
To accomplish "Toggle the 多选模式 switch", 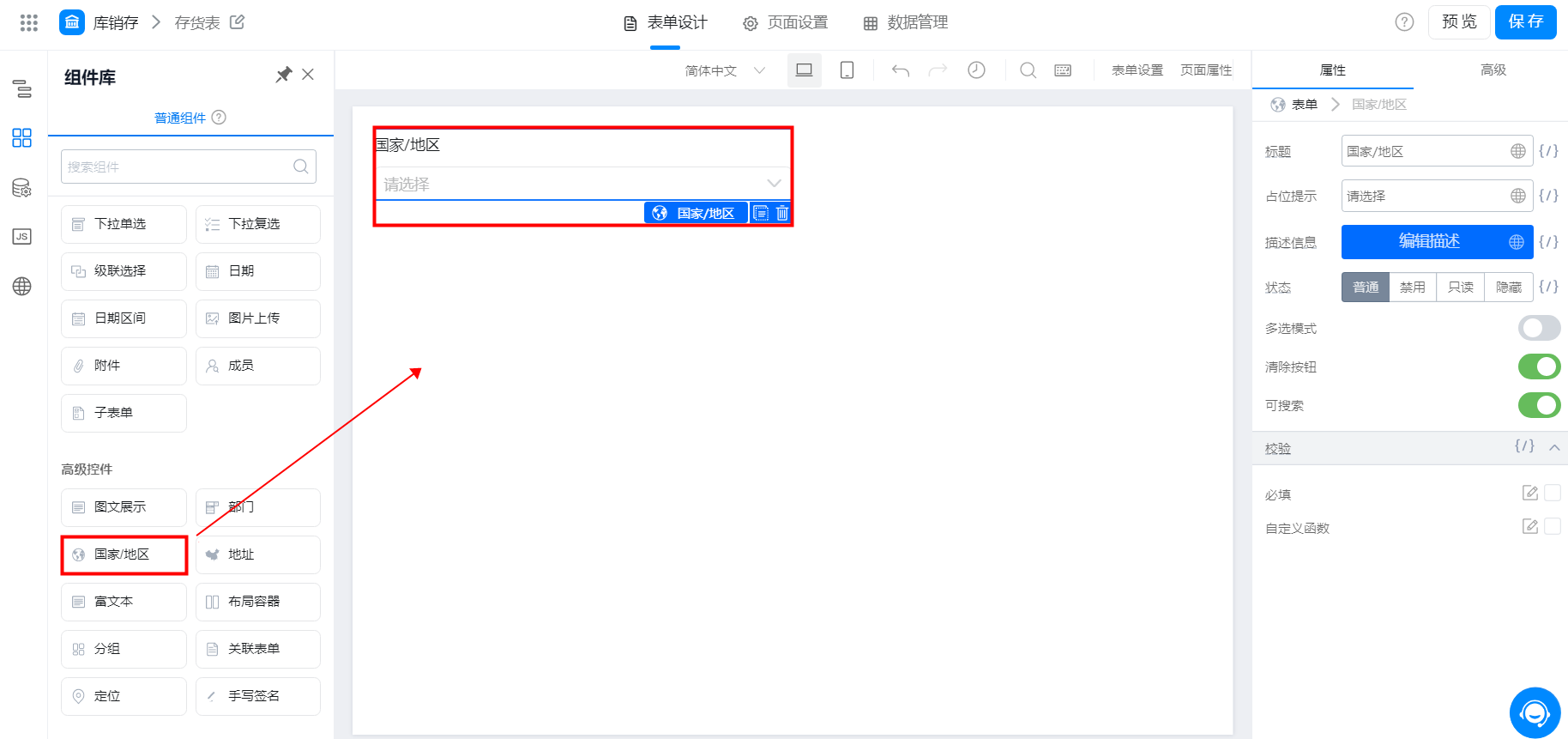I will 1540,328.
